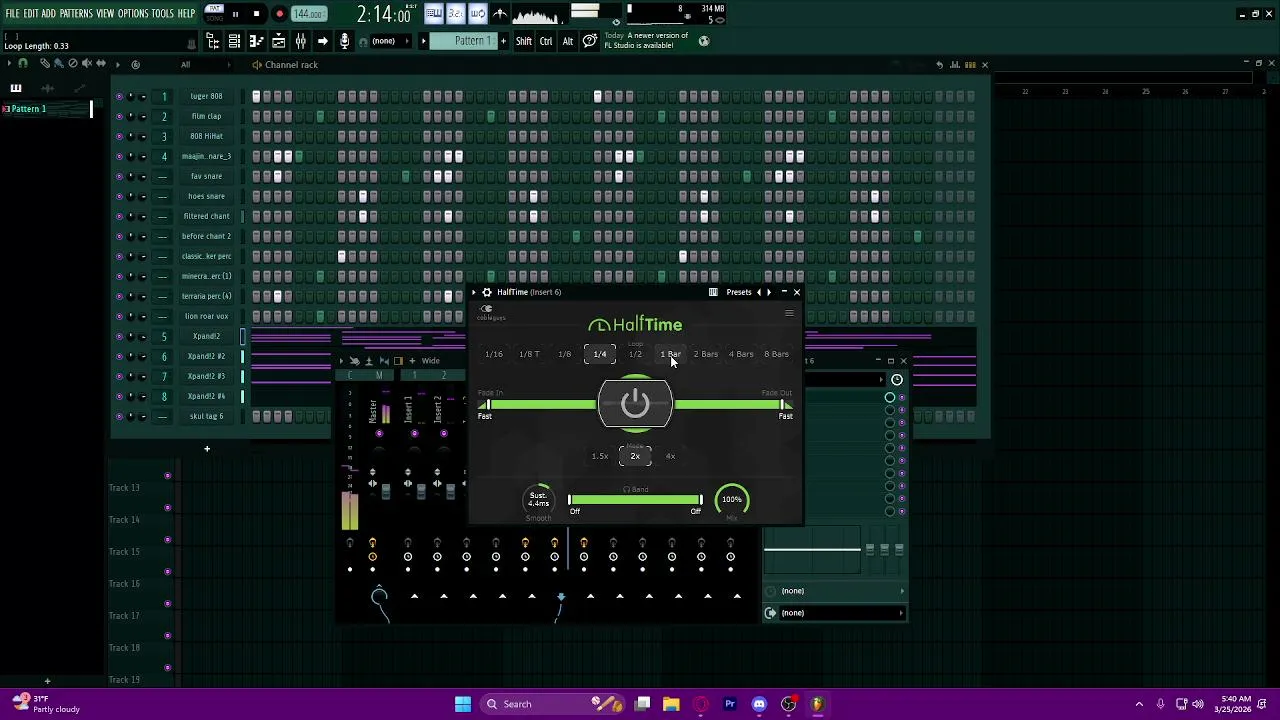The height and width of the screenshot is (720, 1280).
Task: Mute the lion roar vox channel
Action: click(x=119, y=316)
